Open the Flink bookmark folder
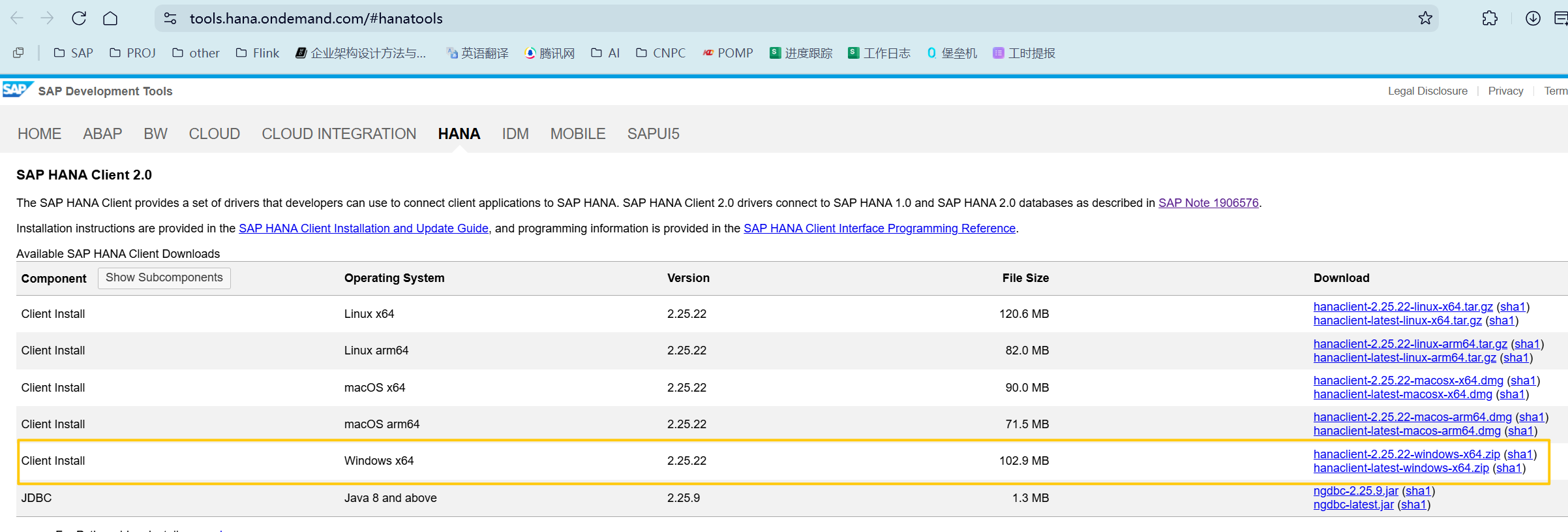Viewport: 1568px width, 532px height. (258, 53)
